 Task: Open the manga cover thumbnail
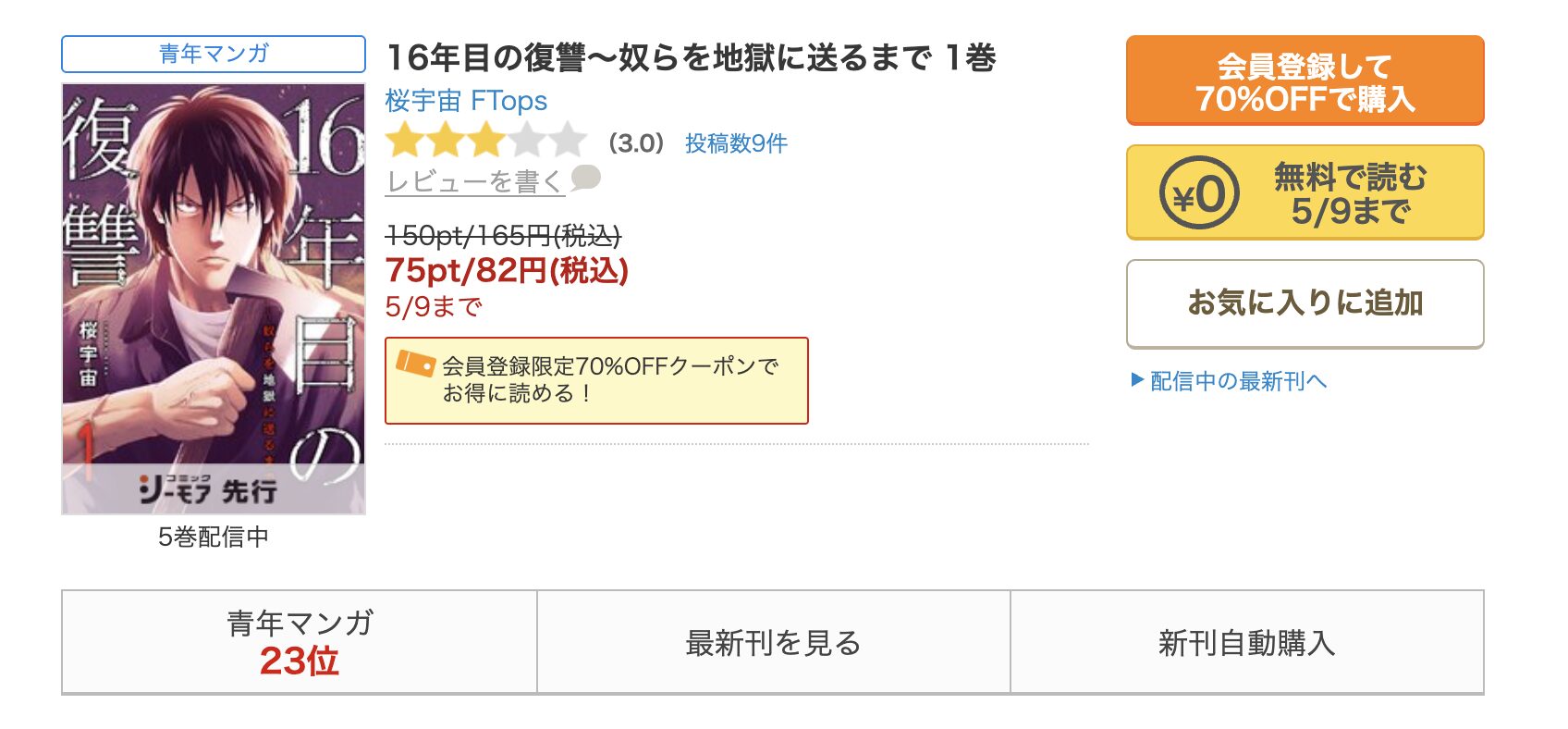pos(214,299)
